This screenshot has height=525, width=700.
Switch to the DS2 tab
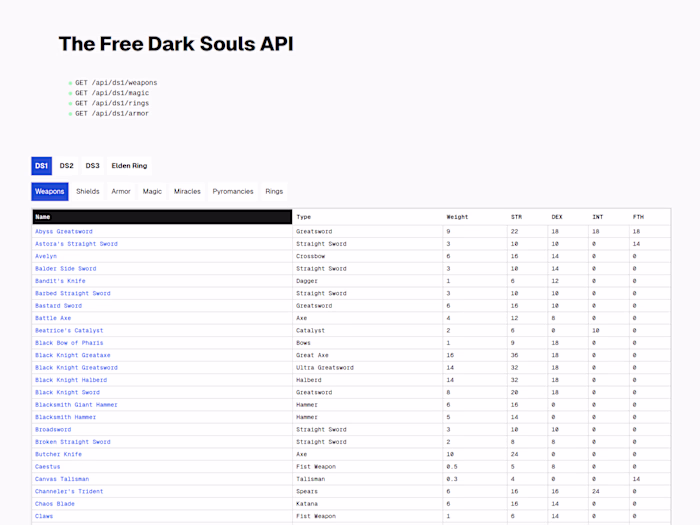click(x=67, y=166)
